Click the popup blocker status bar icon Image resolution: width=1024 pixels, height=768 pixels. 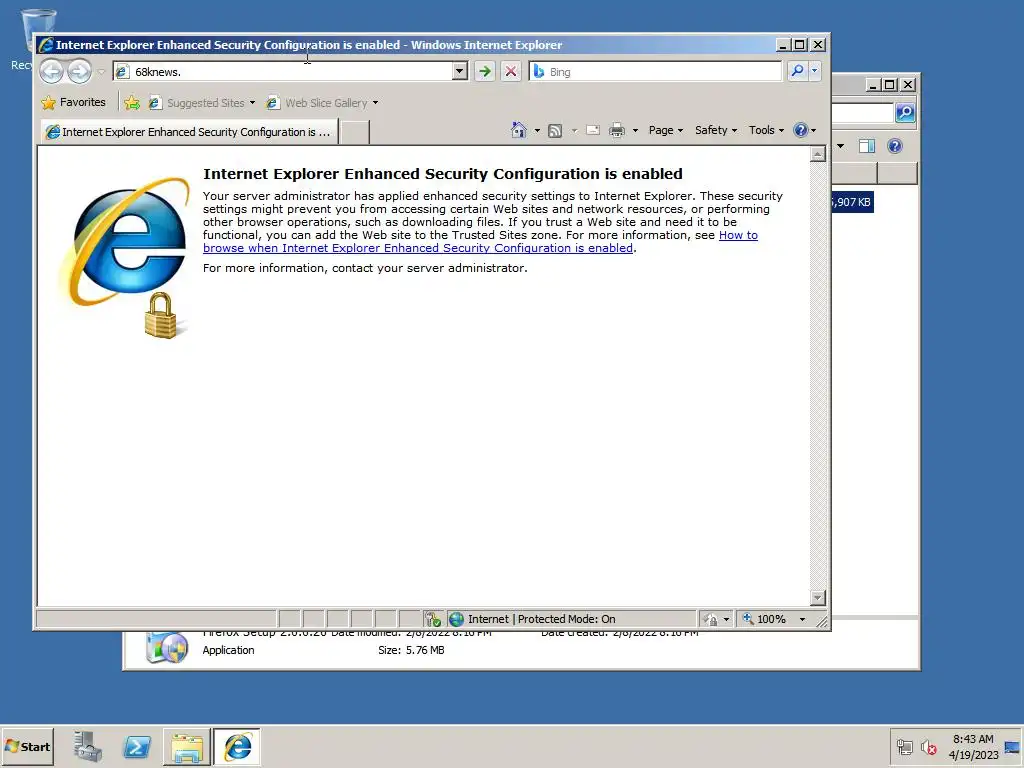pyautogui.click(x=432, y=619)
